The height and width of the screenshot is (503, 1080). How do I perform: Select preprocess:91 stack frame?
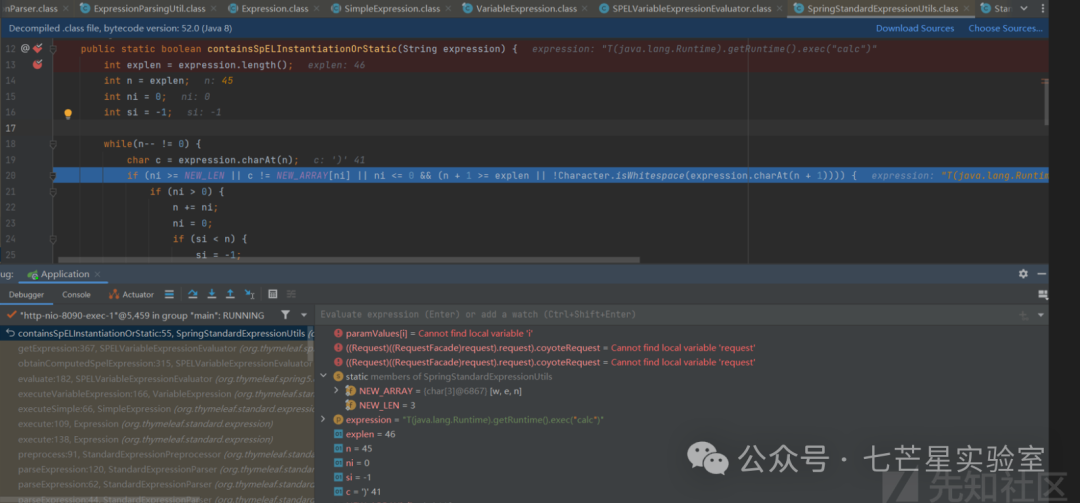[157, 454]
